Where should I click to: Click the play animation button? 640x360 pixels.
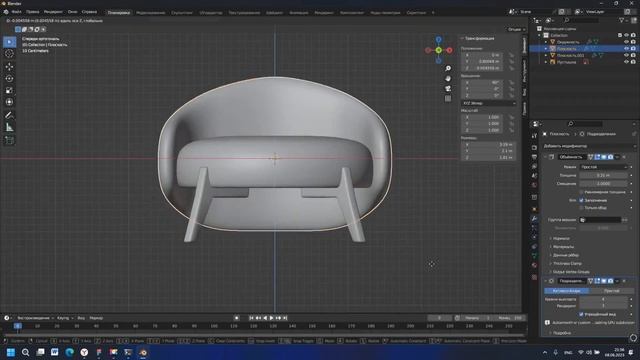coord(271,318)
